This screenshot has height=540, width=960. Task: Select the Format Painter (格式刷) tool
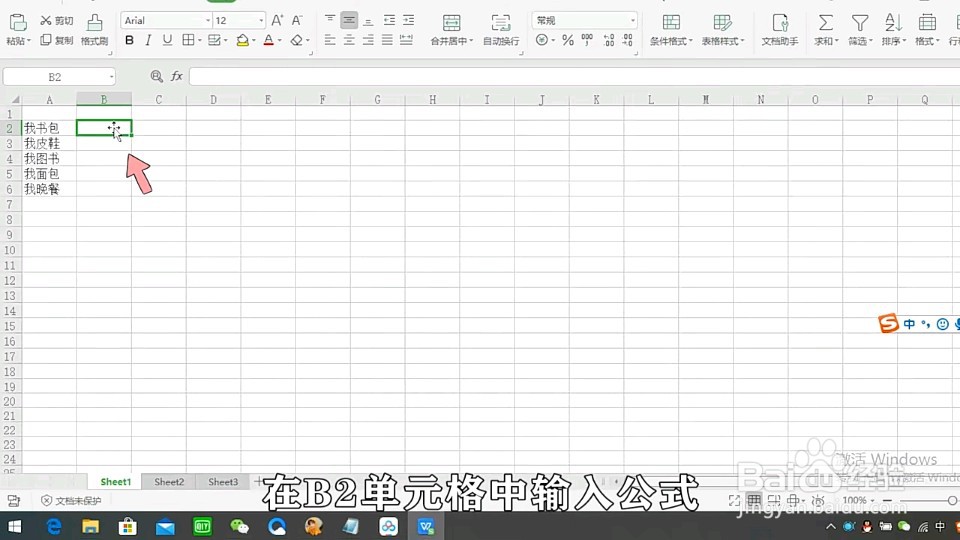94,29
